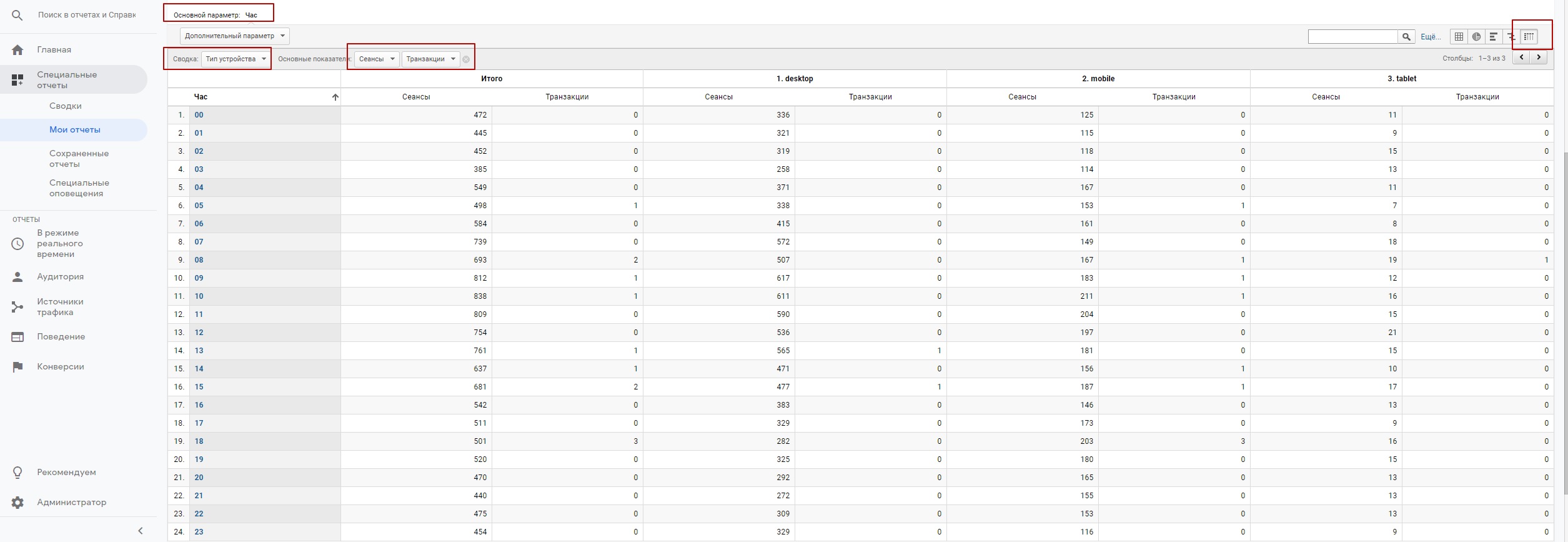The height and width of the screenshot is (542, 1568).
Task: Switch to the data table grid view
Action: click(x=1459, y=37)
